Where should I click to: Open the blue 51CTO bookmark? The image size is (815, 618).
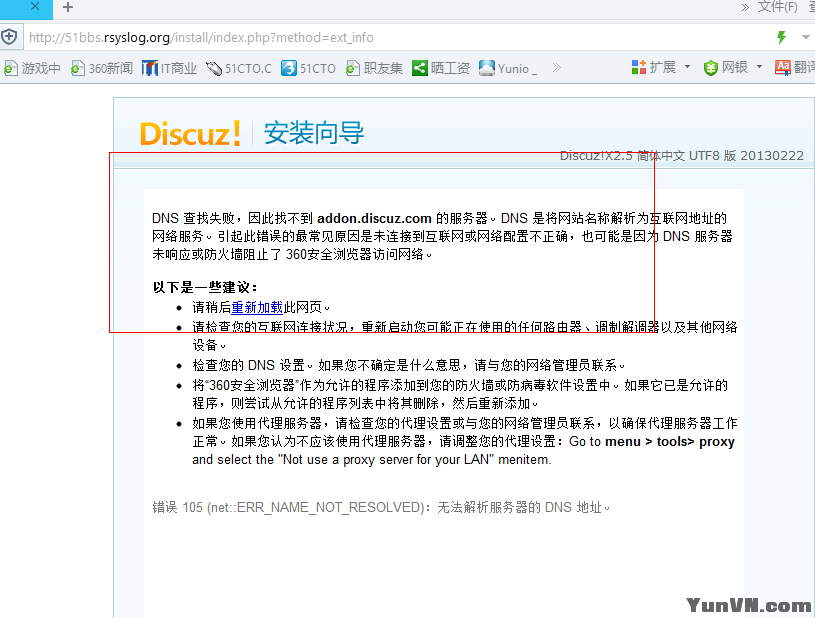point(308,68)
